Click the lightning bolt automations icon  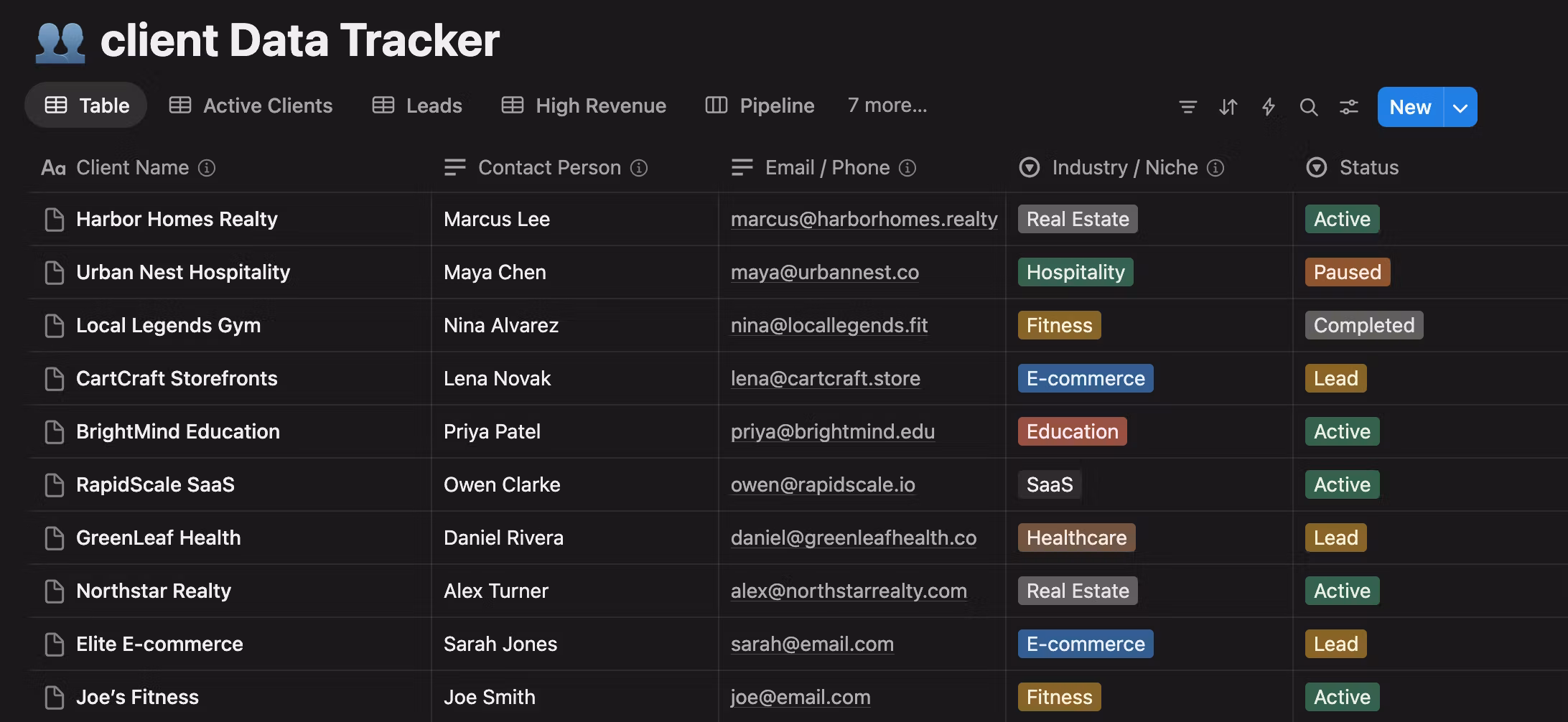coord(1269,107)
